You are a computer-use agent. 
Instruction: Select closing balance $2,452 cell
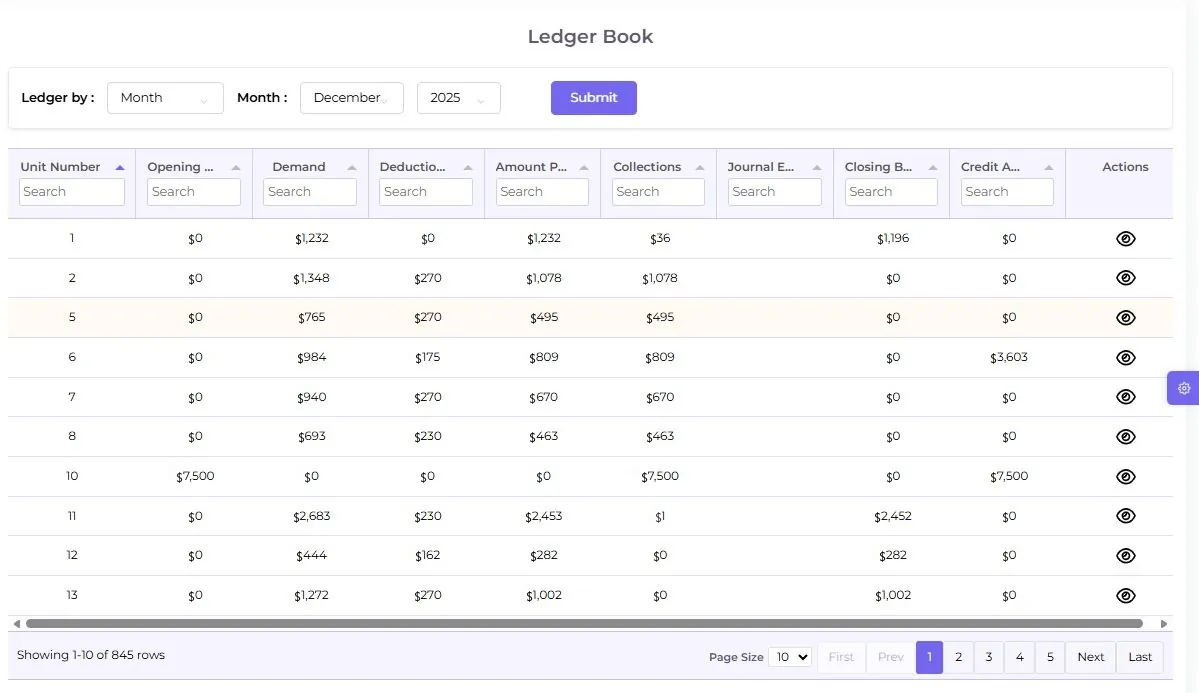892,516
